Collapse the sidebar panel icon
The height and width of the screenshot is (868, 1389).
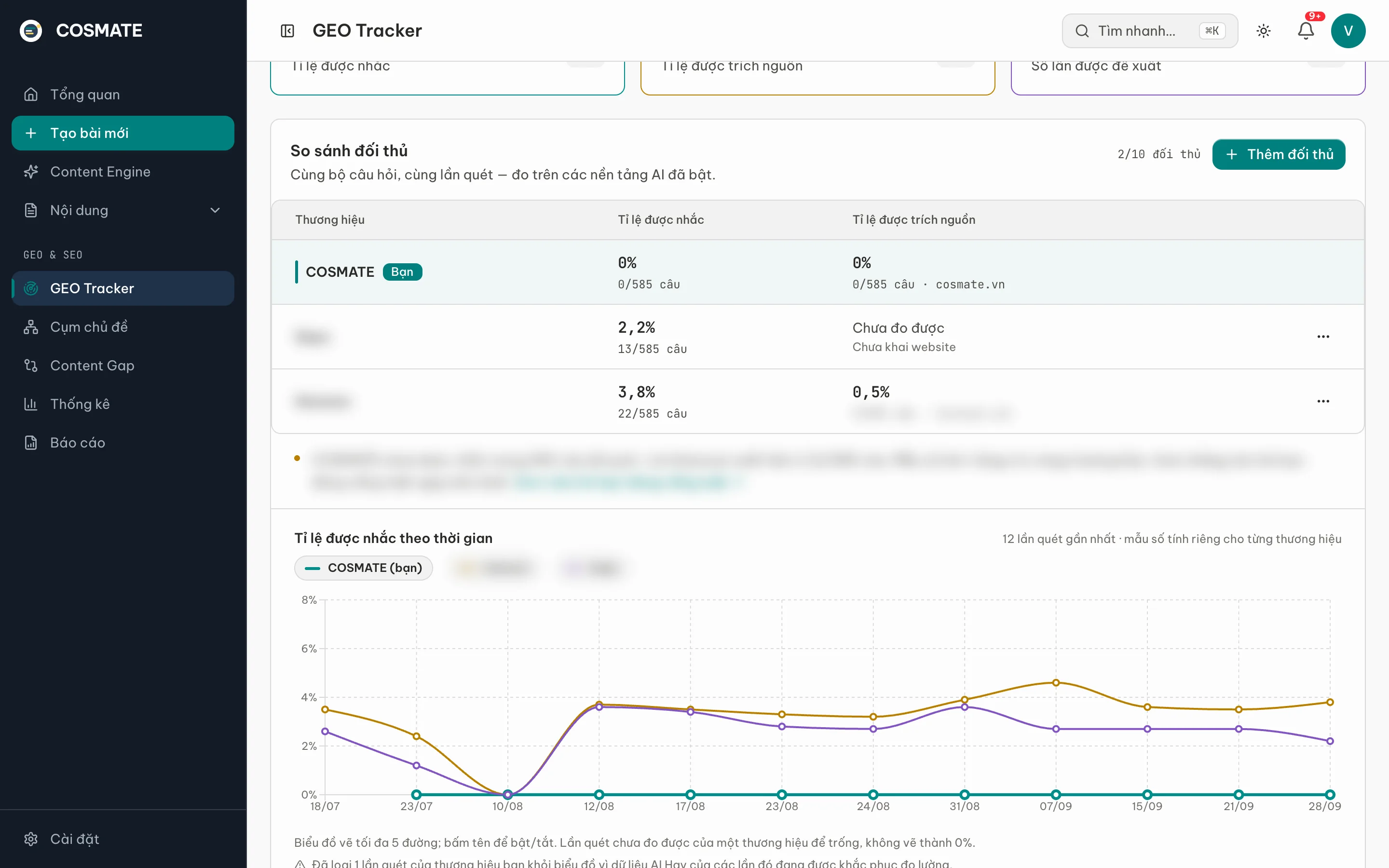[287, 30]
